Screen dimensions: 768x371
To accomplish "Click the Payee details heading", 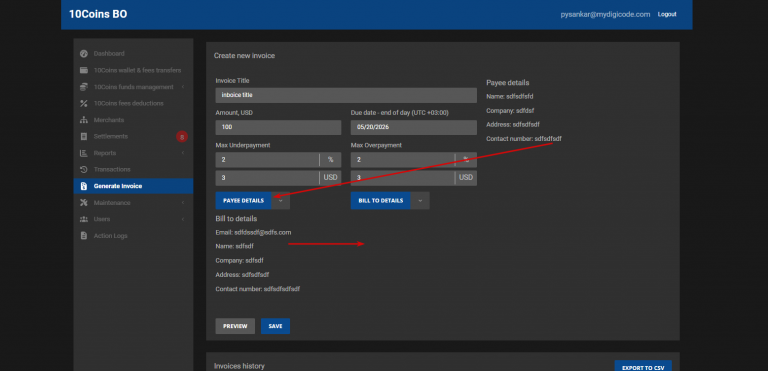I will coord(507,83).
